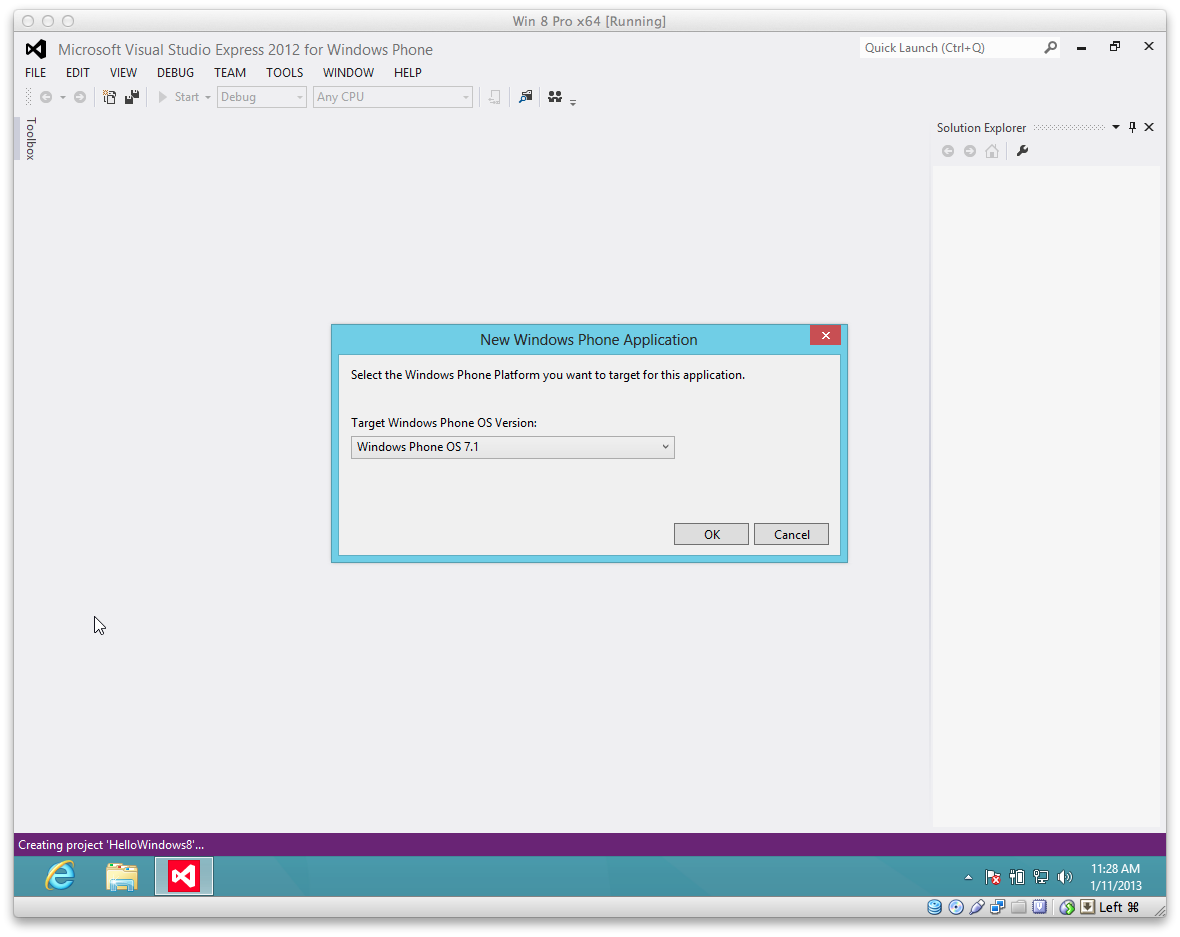This screenshot has height=937, width=1180.
Task: Click the Quick Launch search magnifier
Action: 1051,47
